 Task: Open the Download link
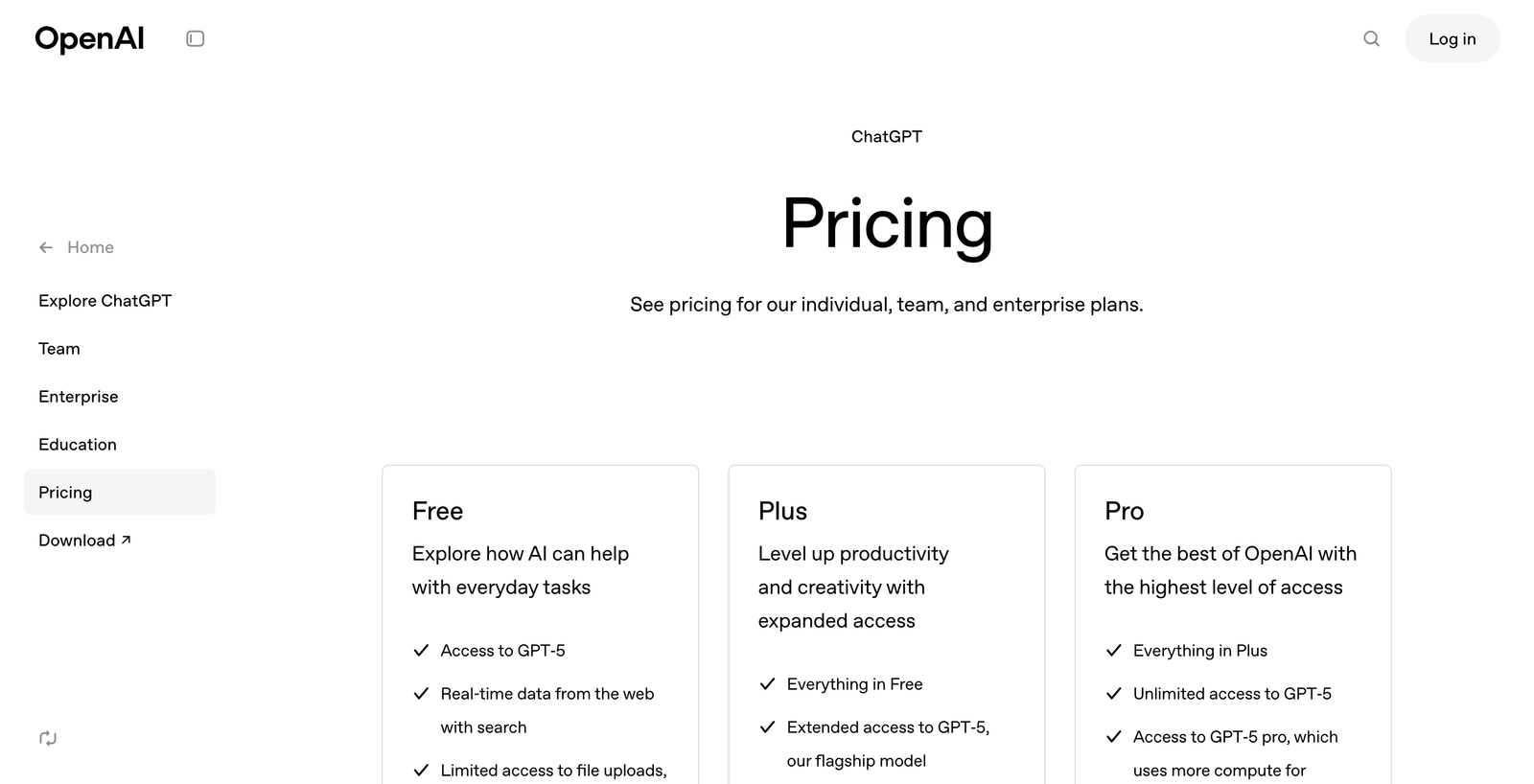coord(77,541)
